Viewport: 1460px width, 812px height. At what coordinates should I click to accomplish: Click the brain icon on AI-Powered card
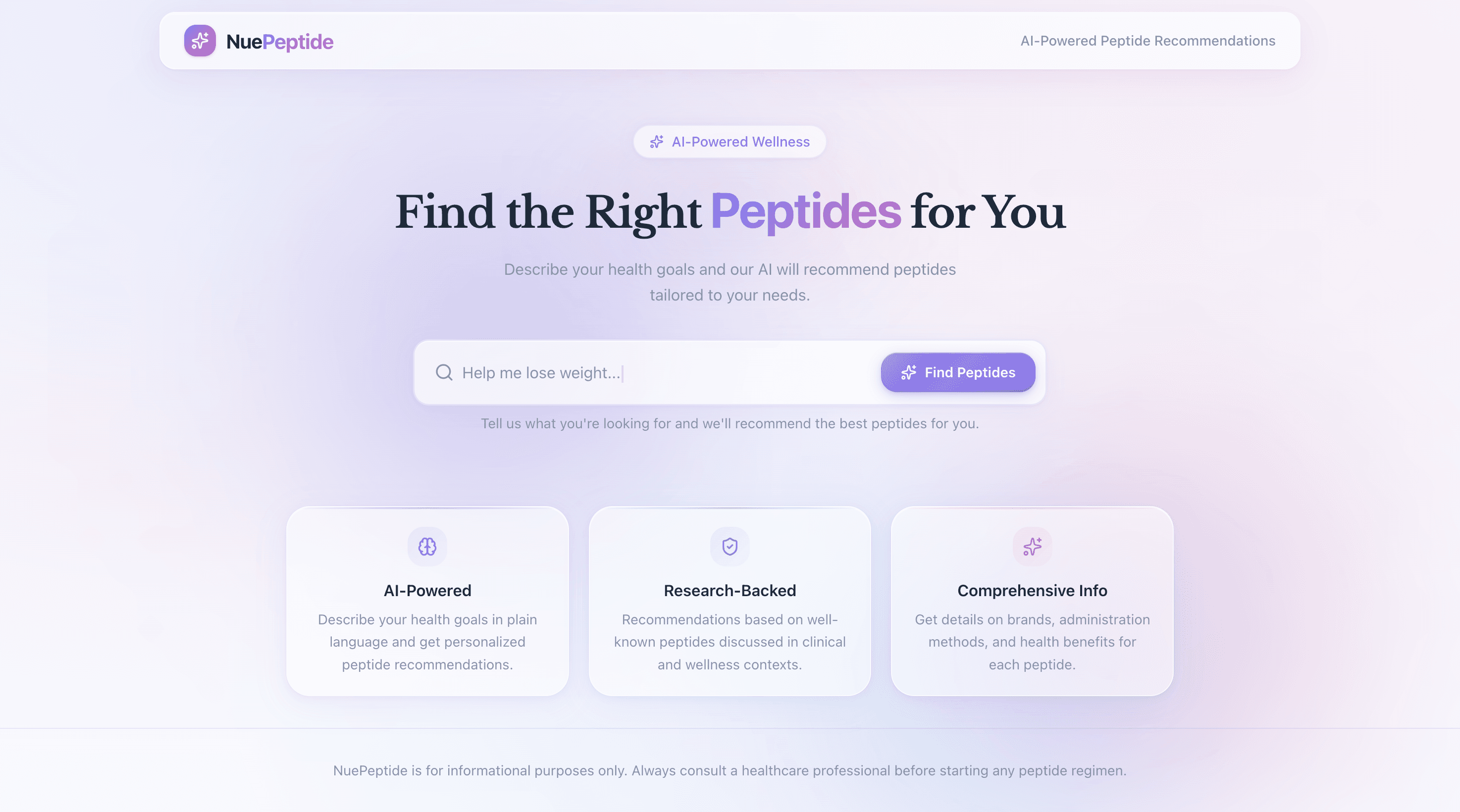(x=427, y=546)
